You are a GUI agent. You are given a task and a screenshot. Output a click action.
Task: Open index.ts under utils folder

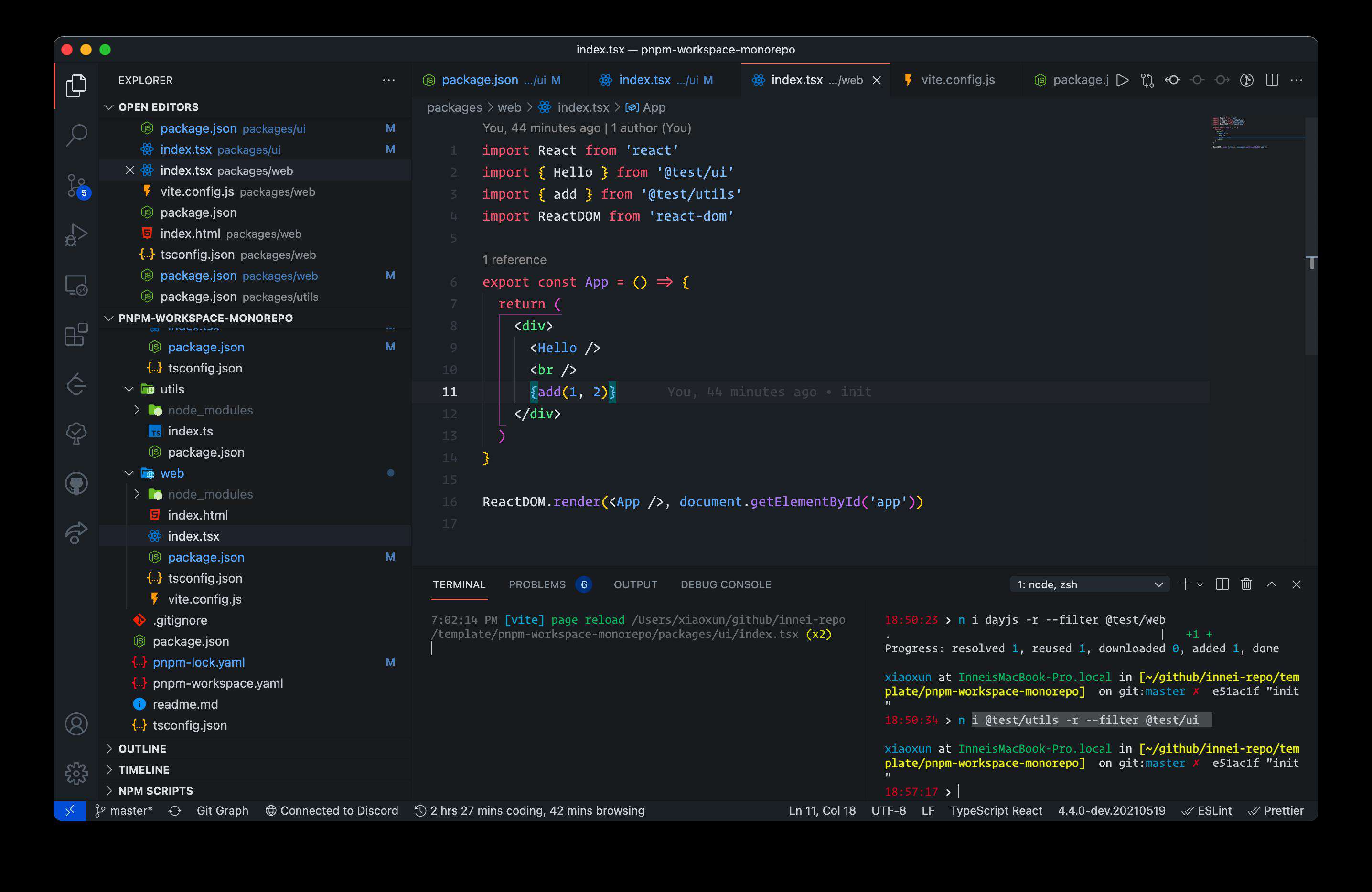point(190,431)
